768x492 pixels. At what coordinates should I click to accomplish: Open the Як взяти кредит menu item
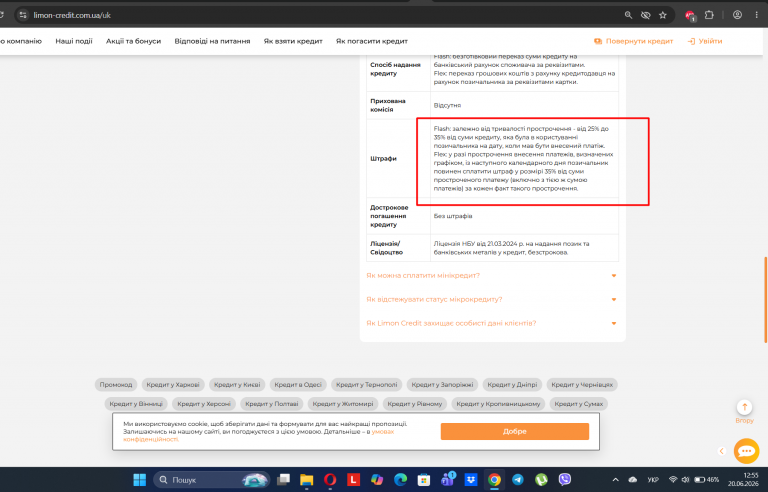(x=293, y=41)
